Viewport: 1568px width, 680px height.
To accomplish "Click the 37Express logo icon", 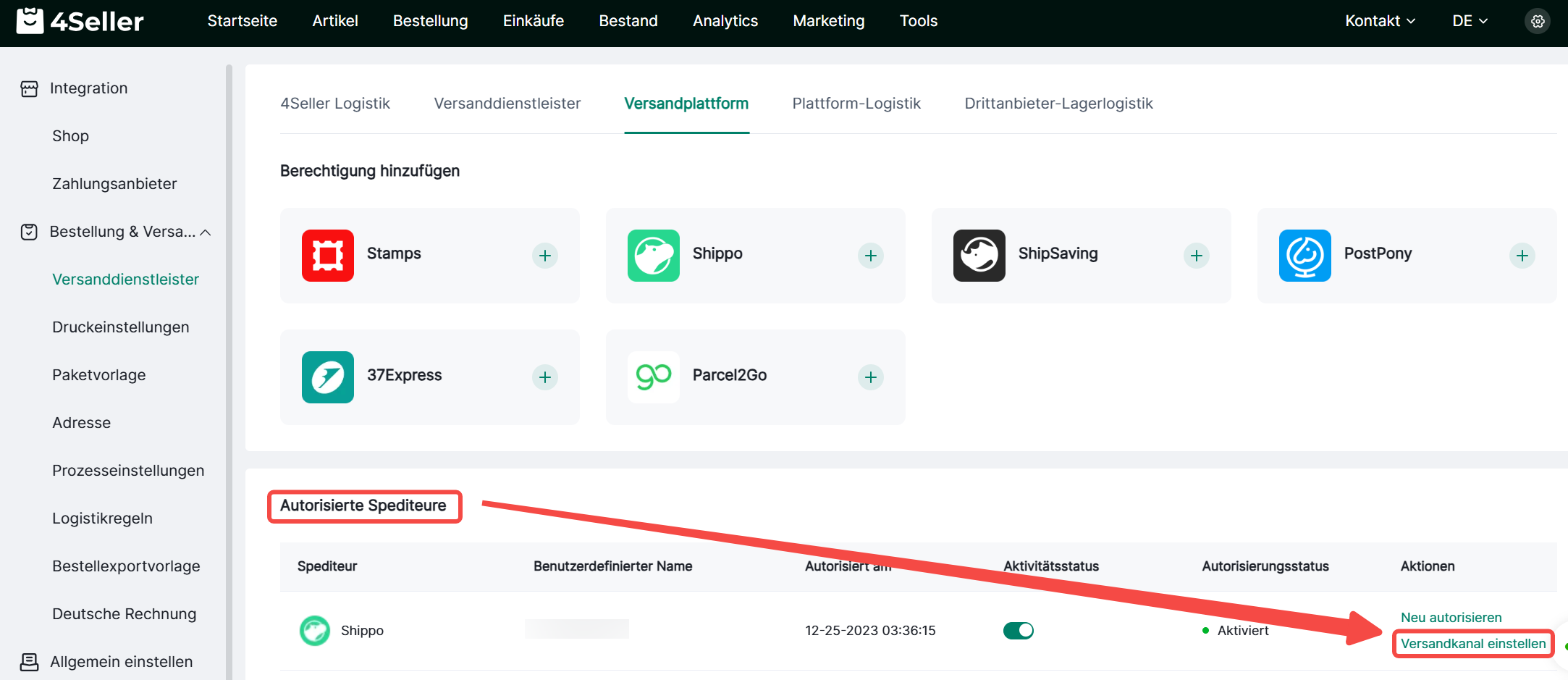I will (327, 377).
